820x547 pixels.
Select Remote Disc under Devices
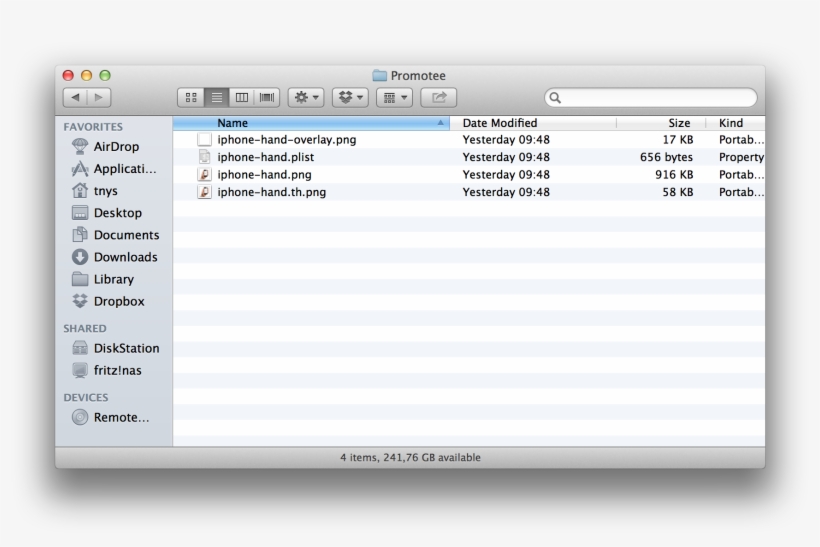[114, 417]
